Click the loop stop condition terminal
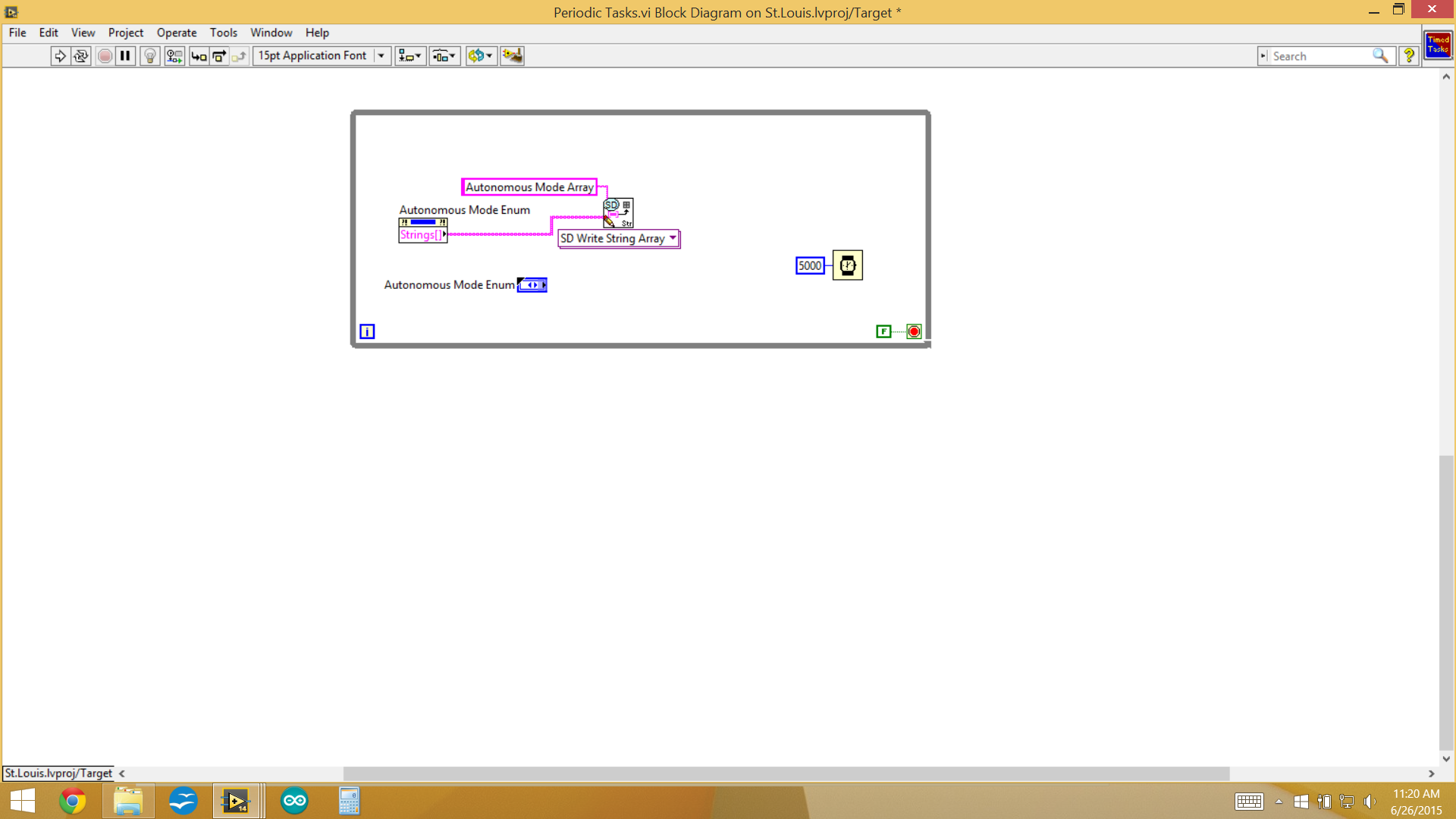Screen dimensions: 1456x819 (x=914, y=331)
